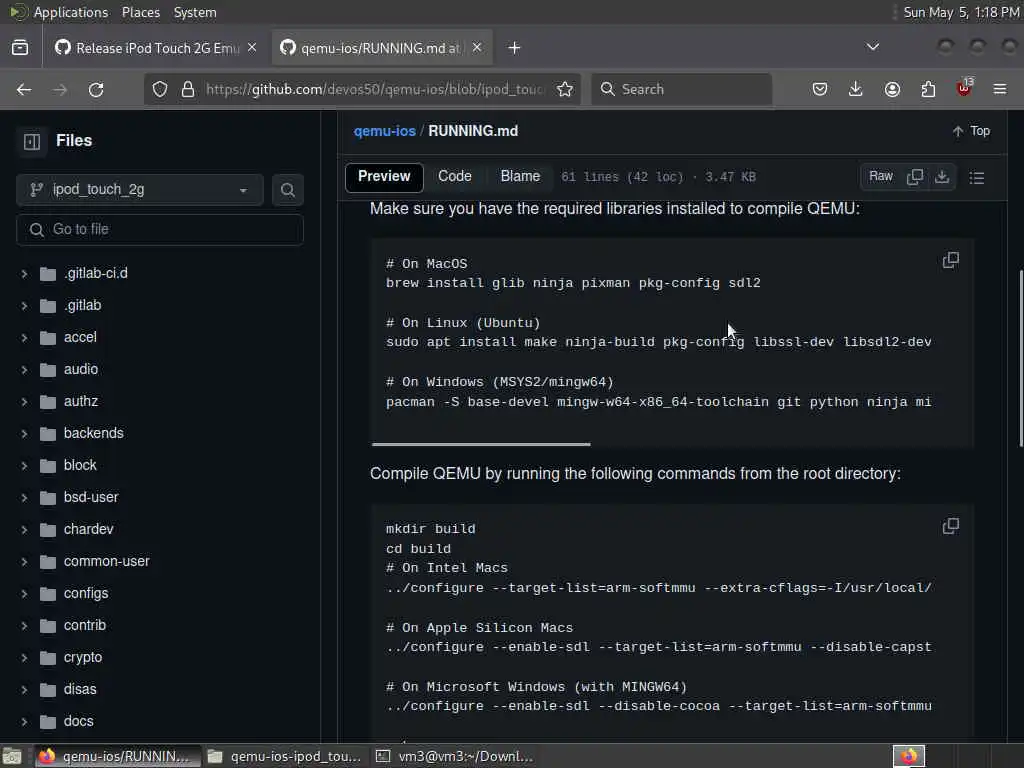Click the show desktop icon in taskbar
Viewport: 1024px width, 768px height.
12,757
